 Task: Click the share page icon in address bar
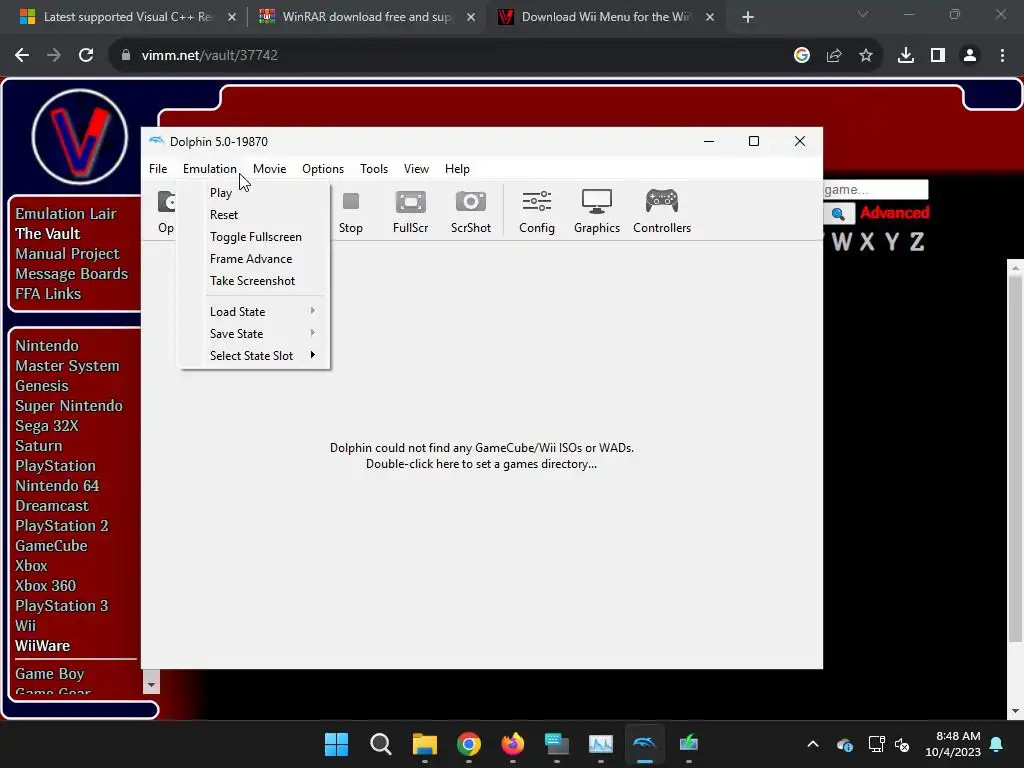coord(834,56)
